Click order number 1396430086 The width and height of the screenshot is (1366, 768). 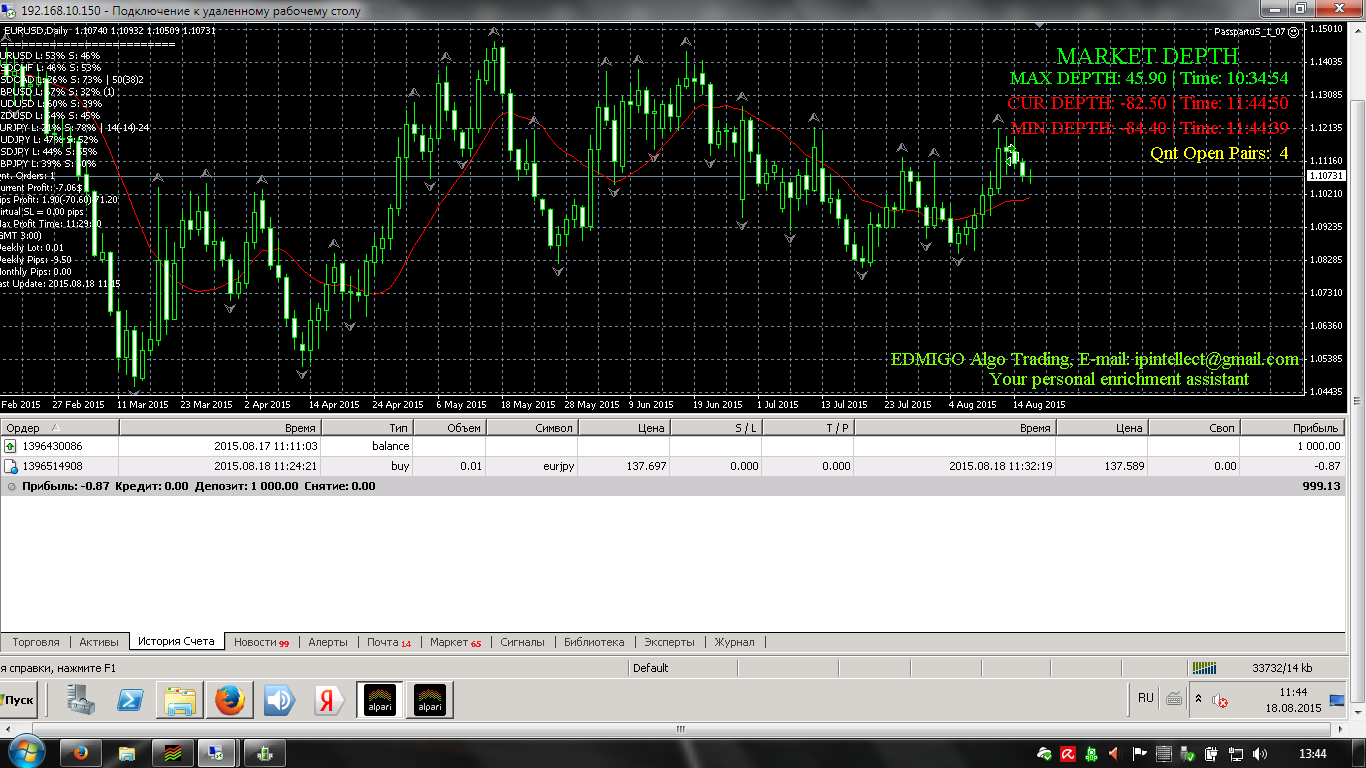pyautogui.click(x=53, y=446)
